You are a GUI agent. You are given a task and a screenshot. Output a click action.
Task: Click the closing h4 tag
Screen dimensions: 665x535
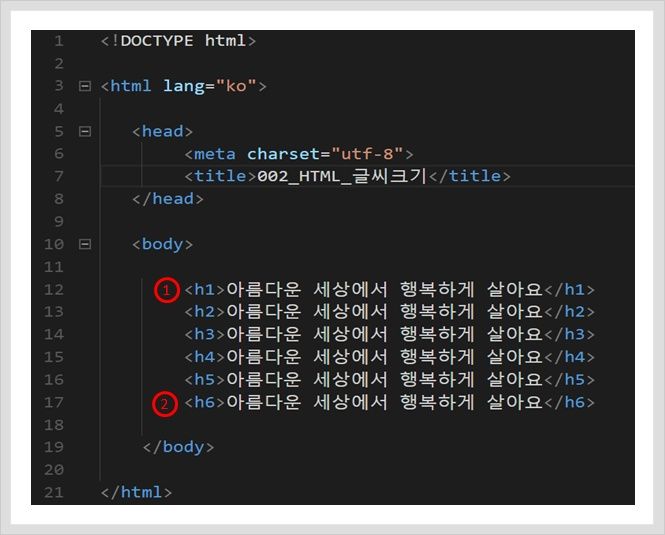pos(569,357)
